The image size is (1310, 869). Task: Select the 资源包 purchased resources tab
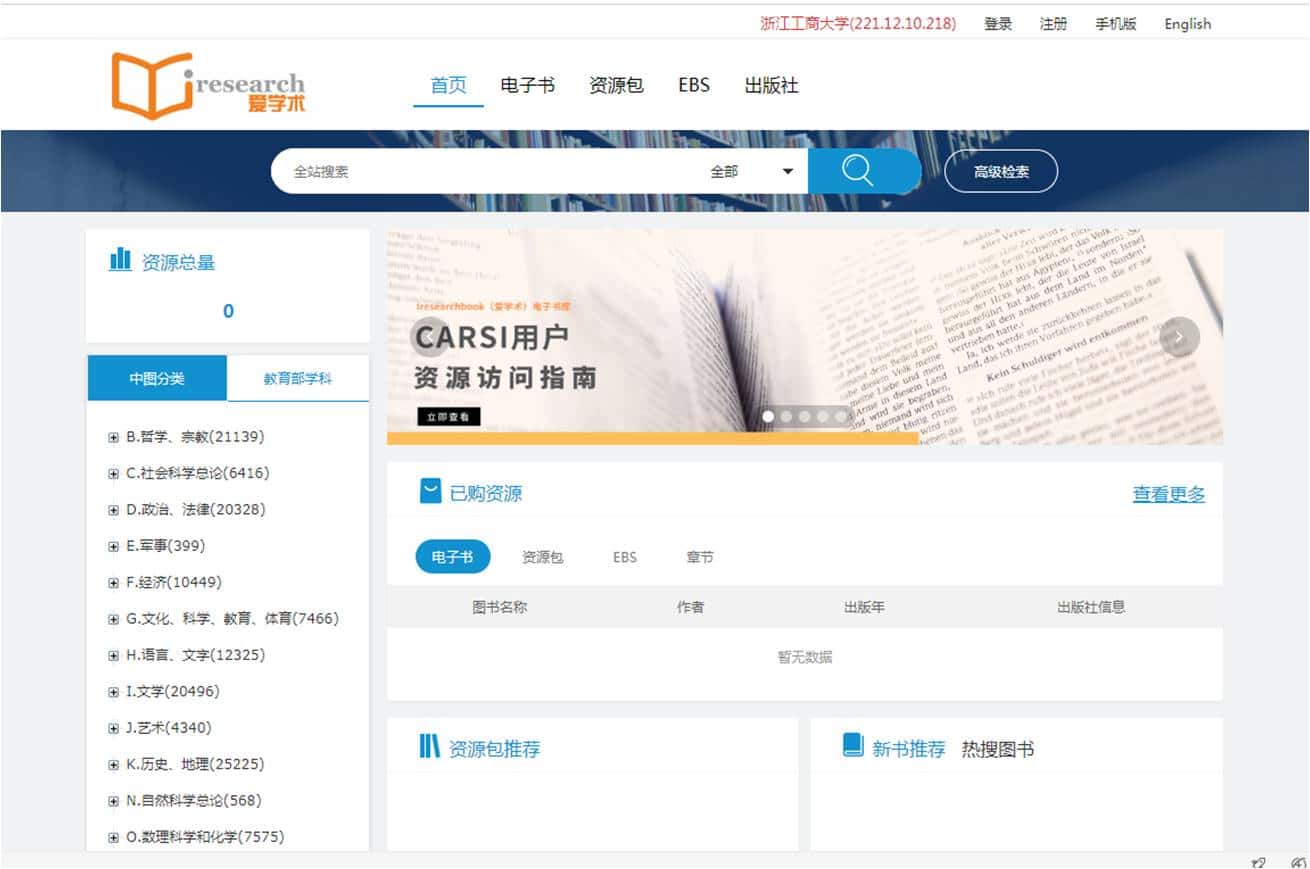point(542,557)
